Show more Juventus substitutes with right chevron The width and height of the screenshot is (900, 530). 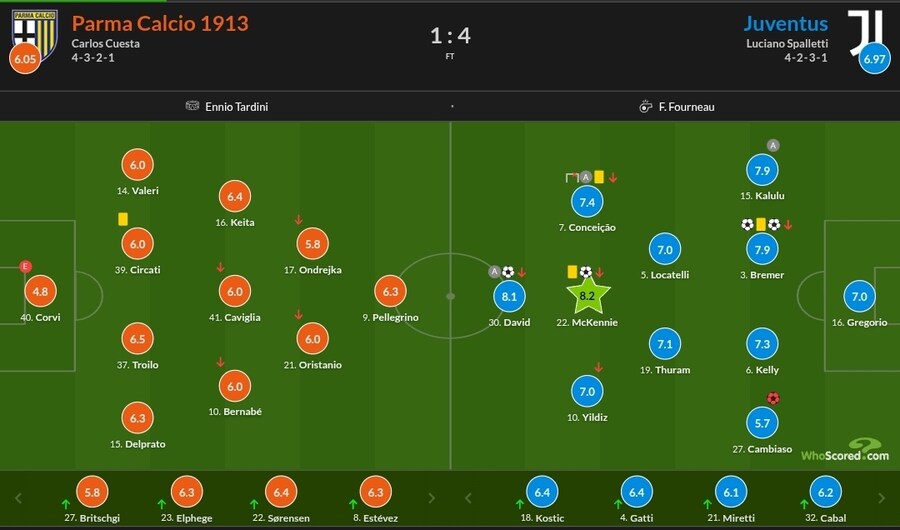[x=882, y=497]
